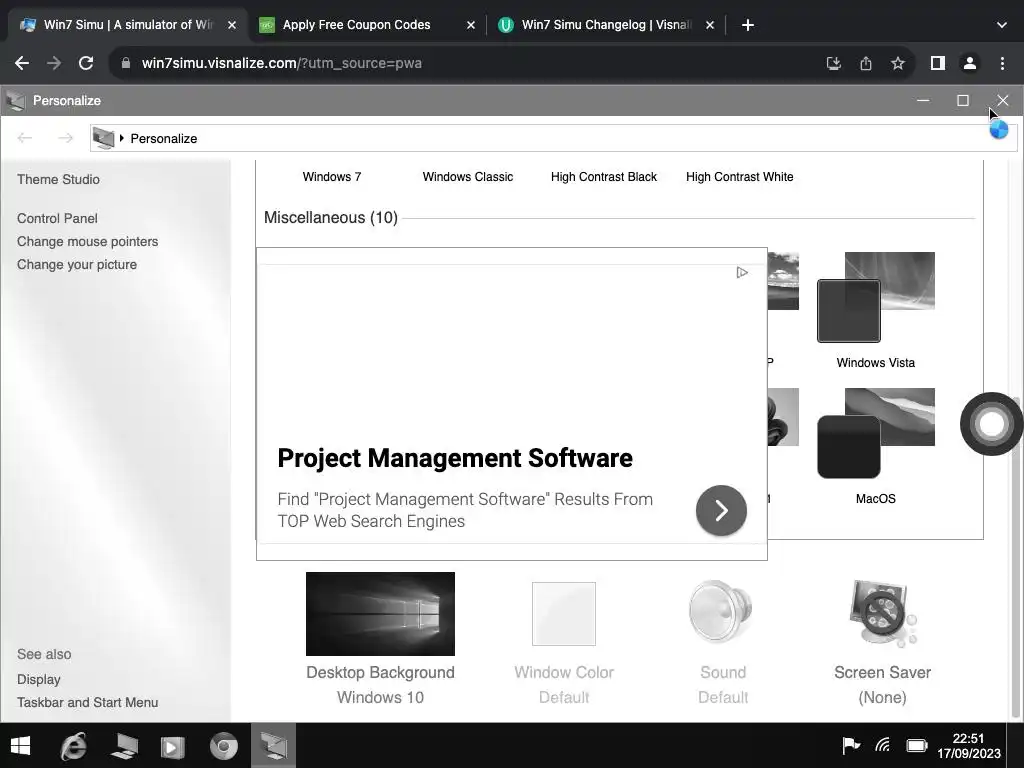Select the Win7 Simu simulator tab
1024x768 pixels.
[128, 25]
